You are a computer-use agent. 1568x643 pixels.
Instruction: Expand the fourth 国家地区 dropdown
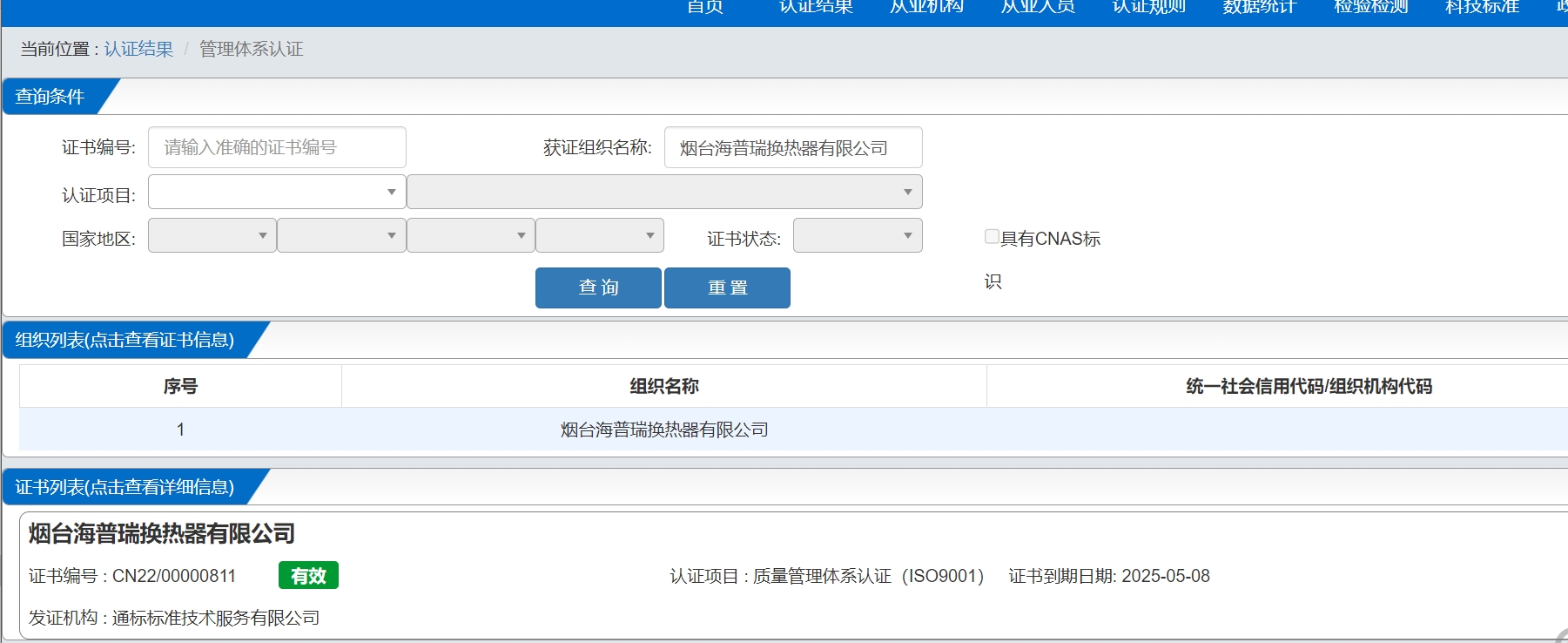(600, 235)
